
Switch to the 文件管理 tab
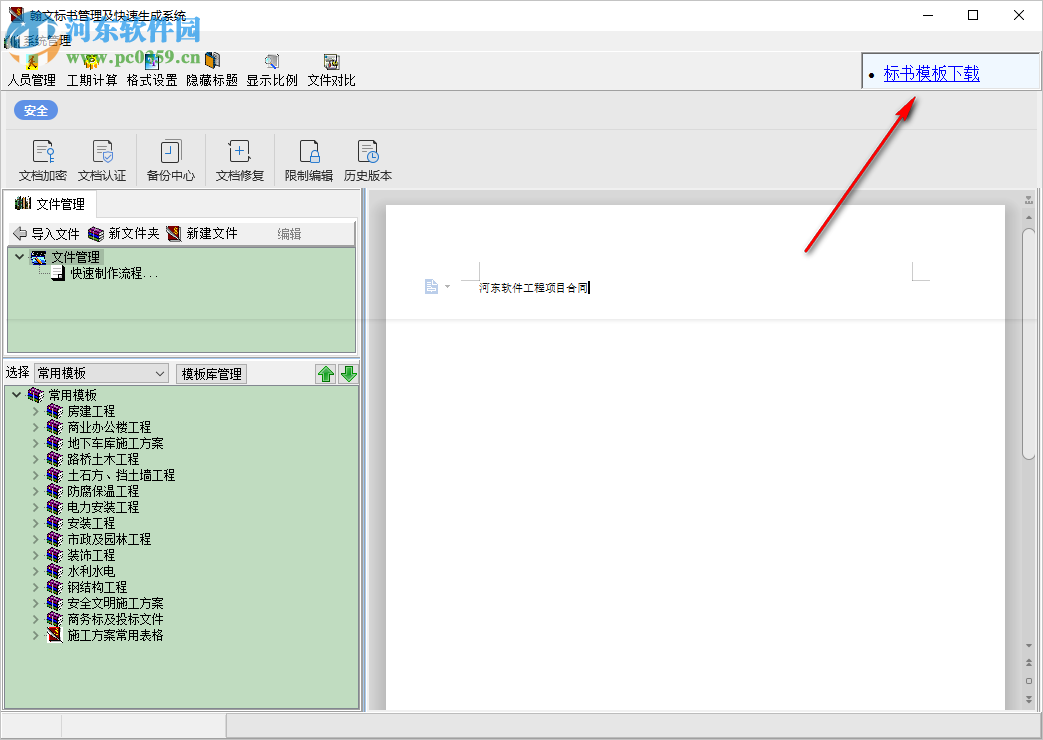coord(50,204)
